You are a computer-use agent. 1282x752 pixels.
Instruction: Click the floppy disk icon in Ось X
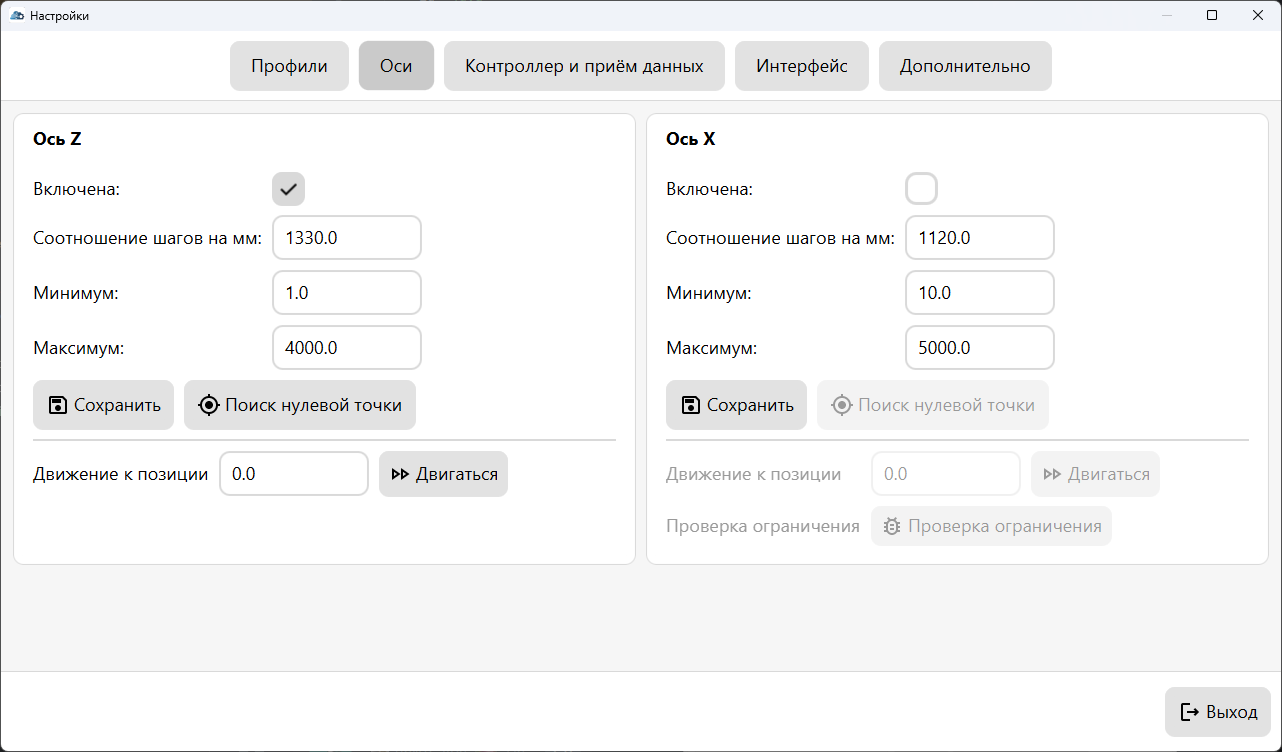click(x=691, y=405)
